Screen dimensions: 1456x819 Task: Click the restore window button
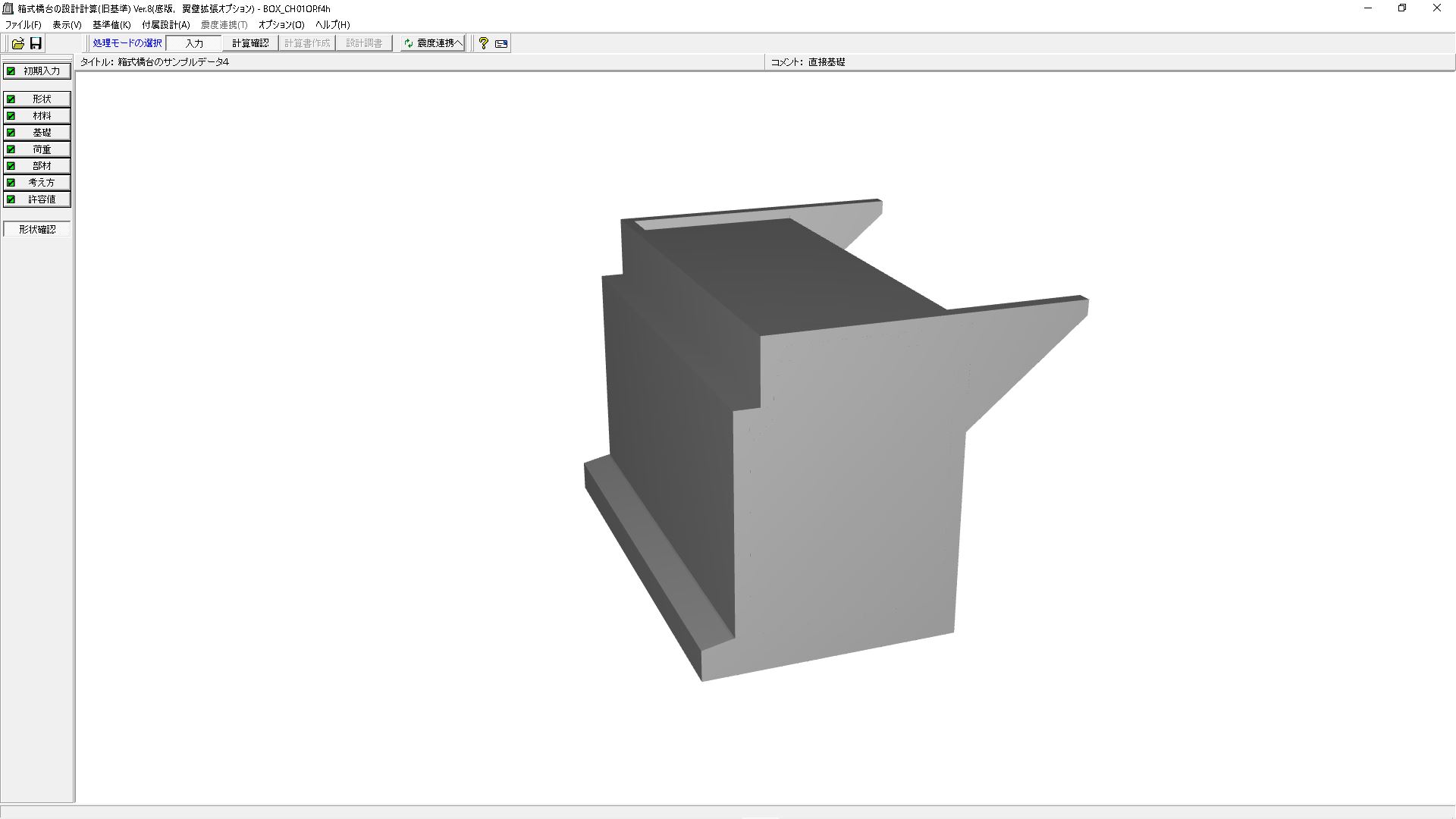point(1401,8)
